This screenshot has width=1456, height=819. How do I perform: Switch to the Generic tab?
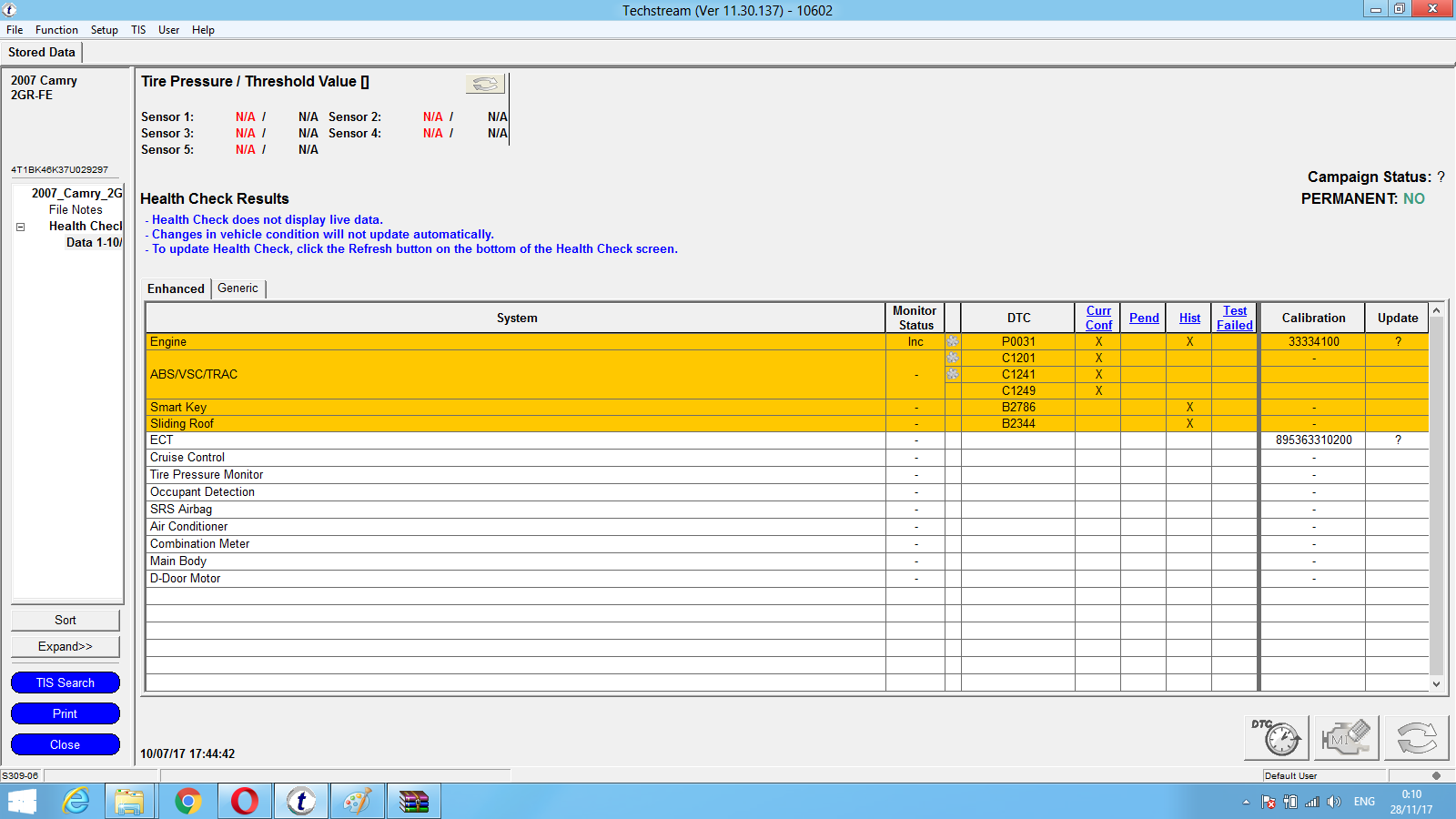[x=238, y=288]
